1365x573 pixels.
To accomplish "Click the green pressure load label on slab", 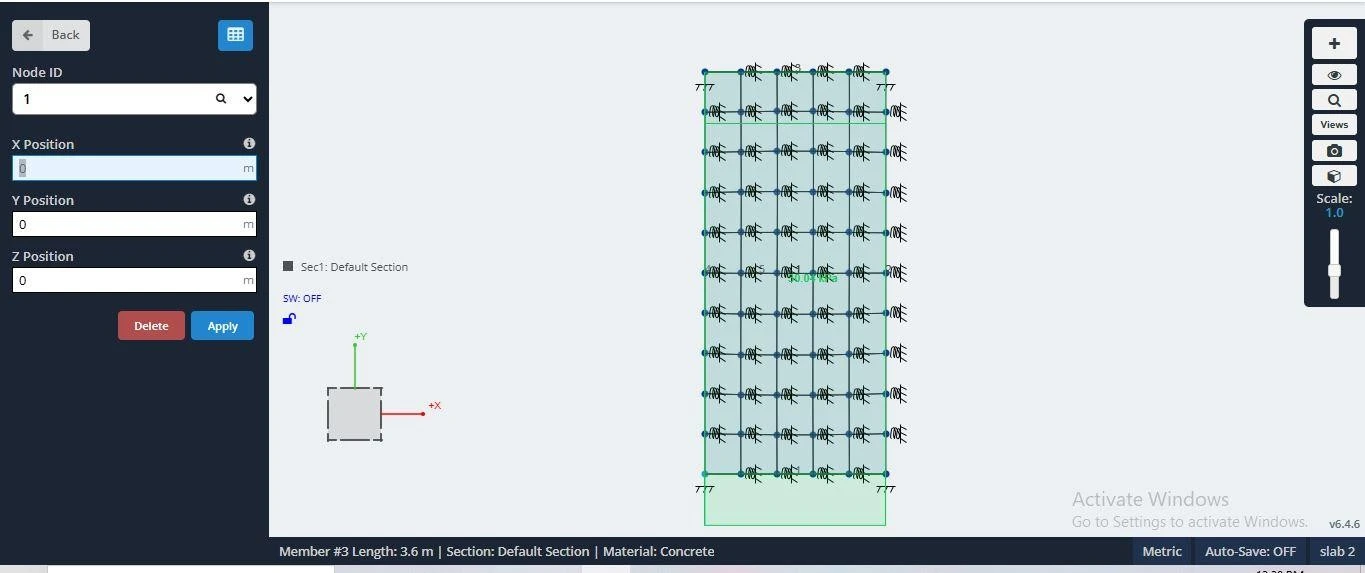I will [x=813, y=279].
